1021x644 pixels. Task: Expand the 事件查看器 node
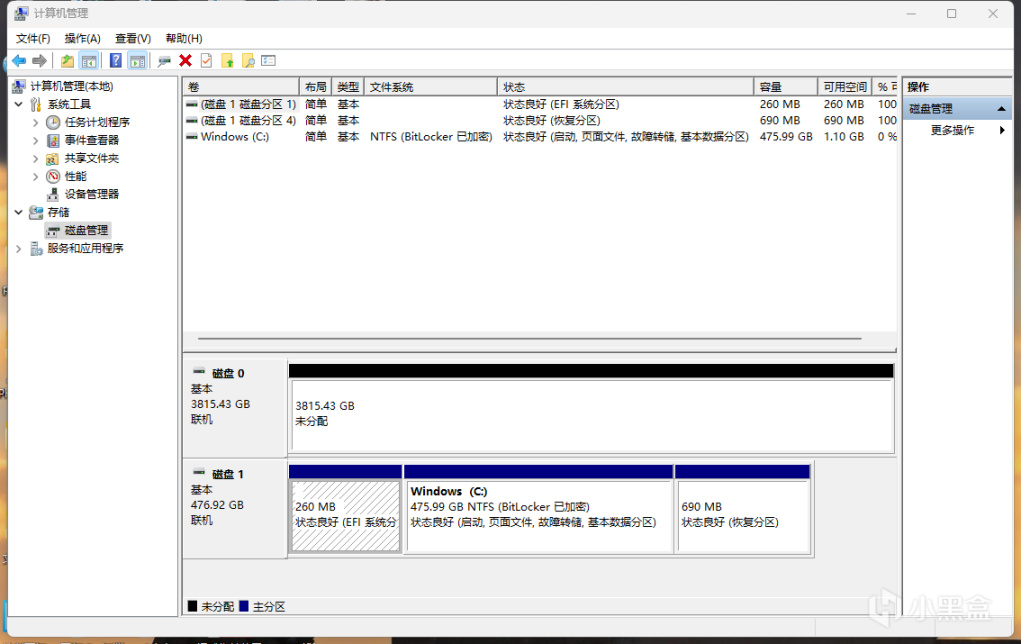coord(36,140)
